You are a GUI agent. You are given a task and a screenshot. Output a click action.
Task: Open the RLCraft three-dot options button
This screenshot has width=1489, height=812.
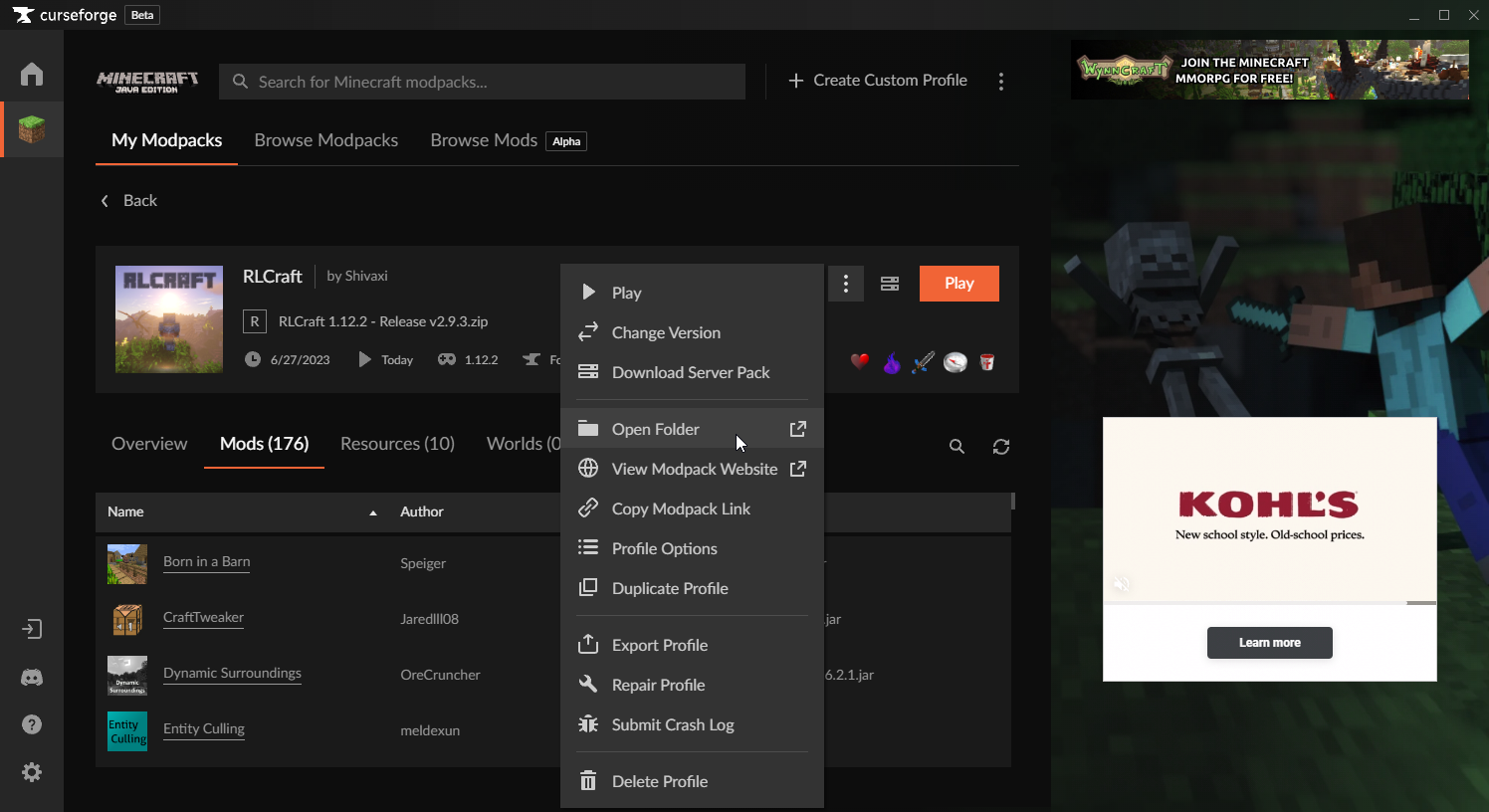pos(846,284)
